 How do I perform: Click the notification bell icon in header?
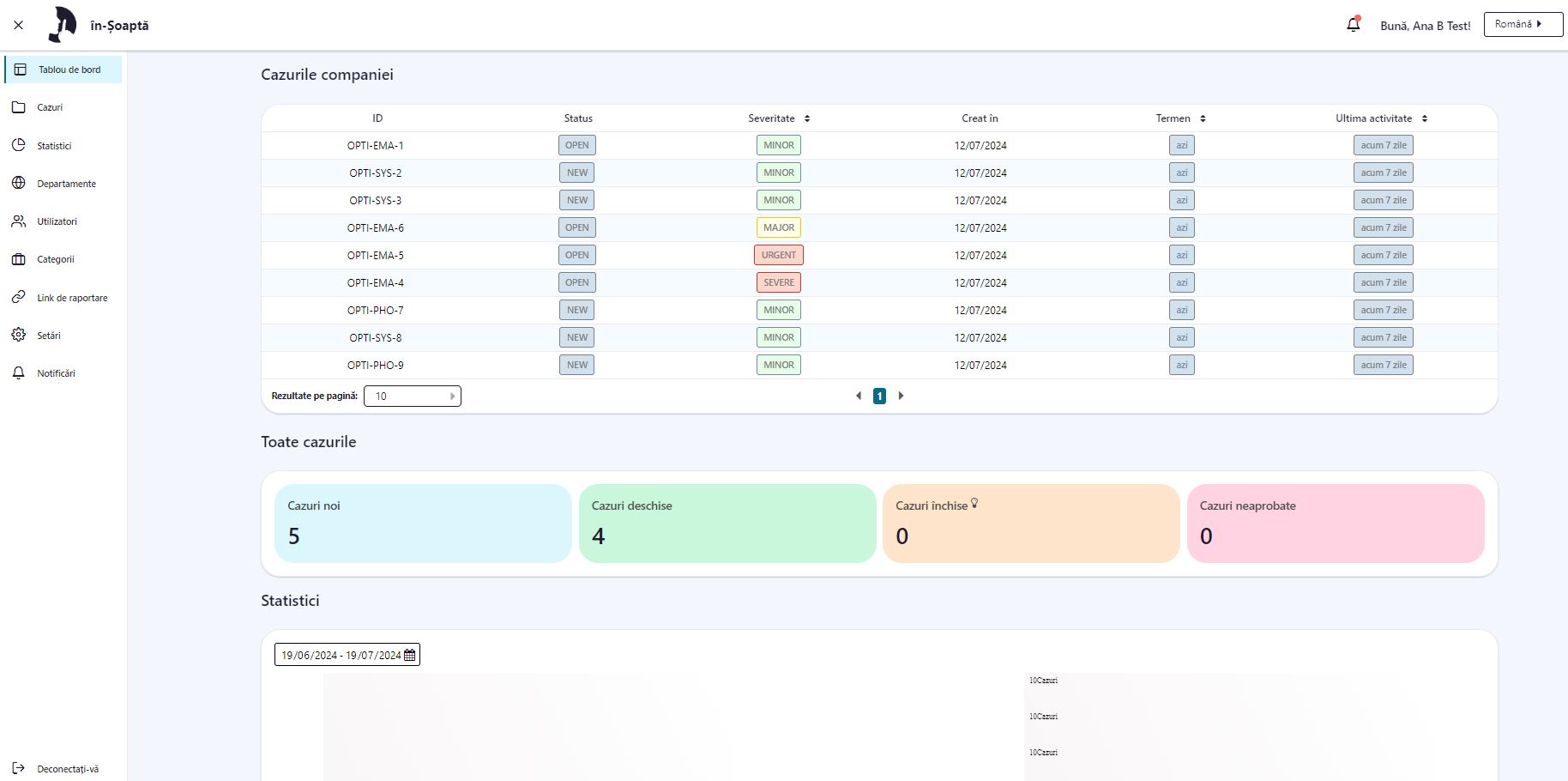1354,25
